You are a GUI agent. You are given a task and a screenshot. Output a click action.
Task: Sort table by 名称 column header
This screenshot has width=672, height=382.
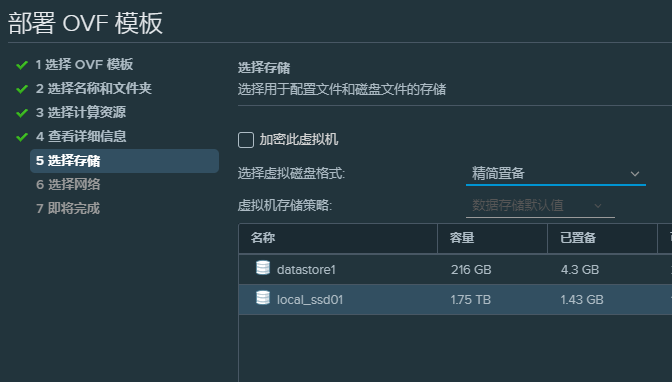pos(338,238)
